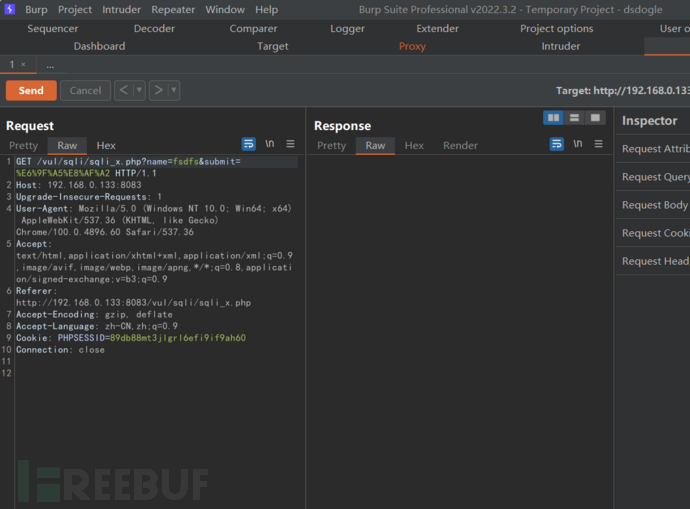Switch to the Project options tab
This screenshot has width=690, height=509.
click(557, 29)
